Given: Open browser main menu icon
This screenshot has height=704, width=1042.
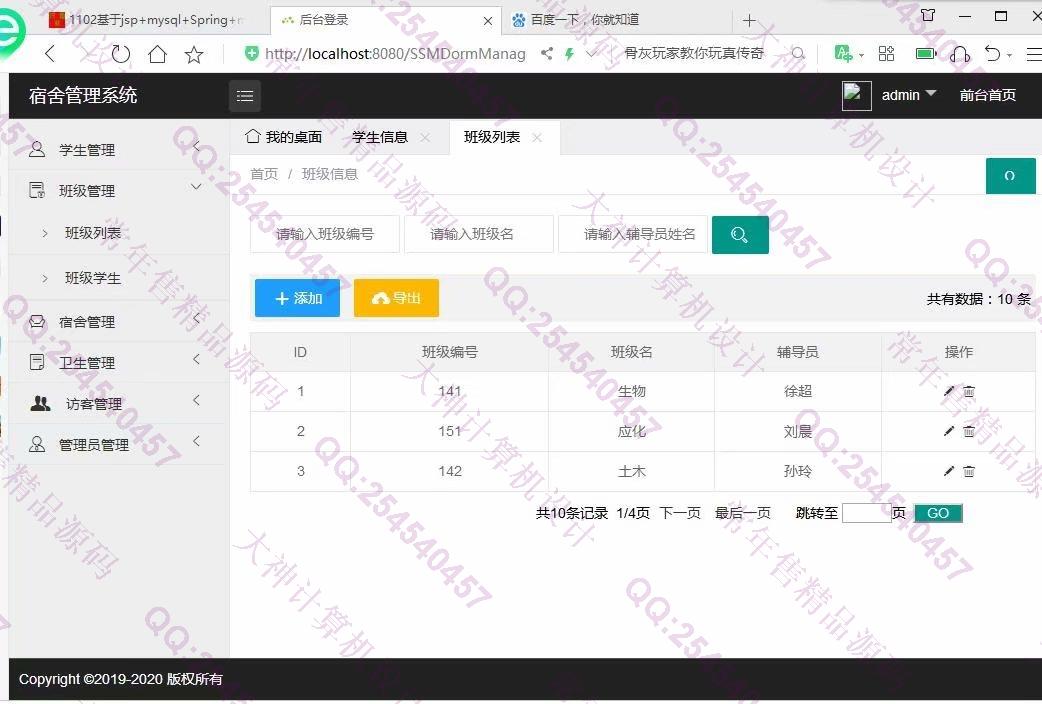Looking at the screenshot, I should click(1034, 54).
